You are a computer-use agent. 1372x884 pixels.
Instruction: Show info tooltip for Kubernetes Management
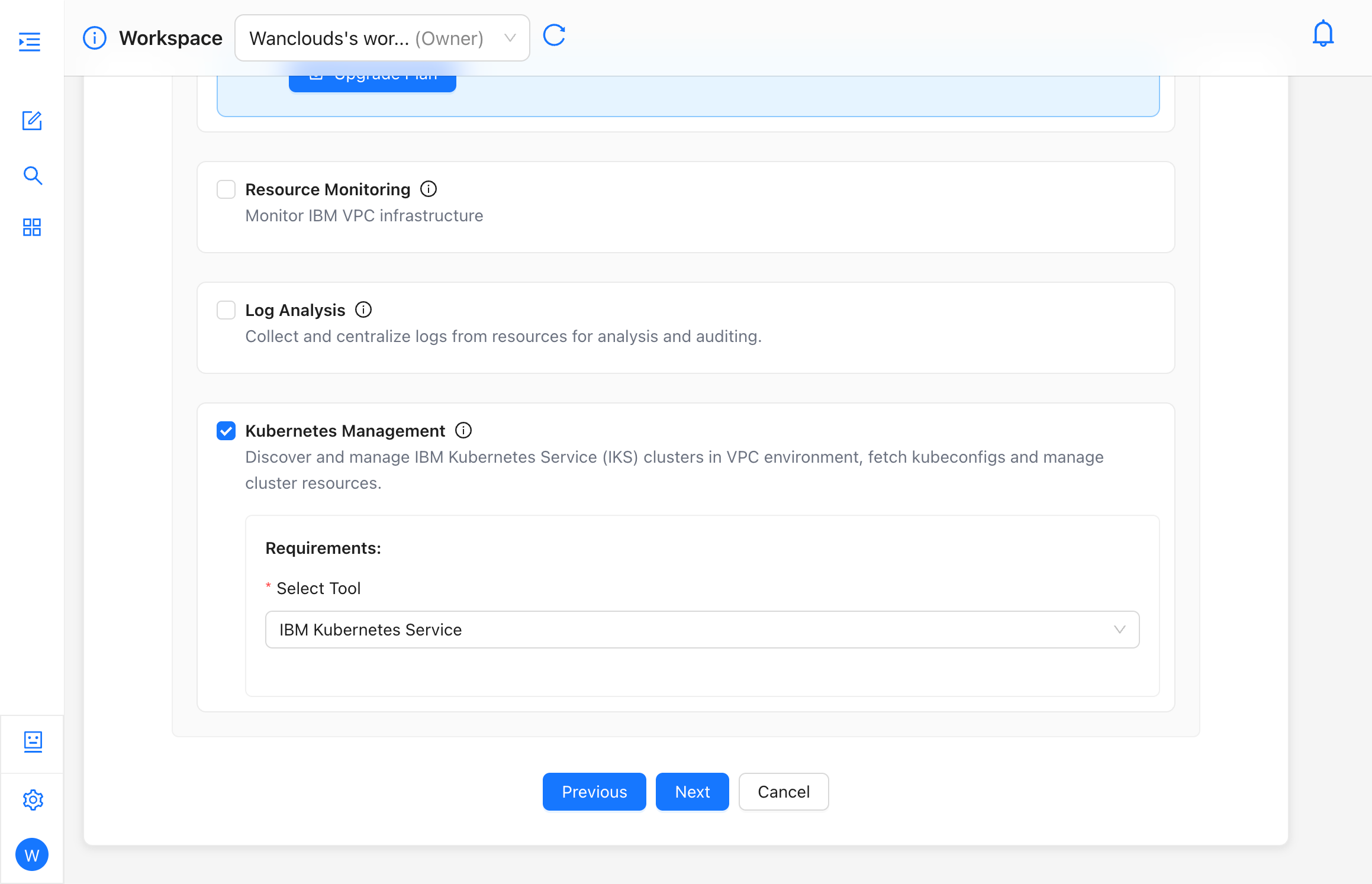pos(463,431)
